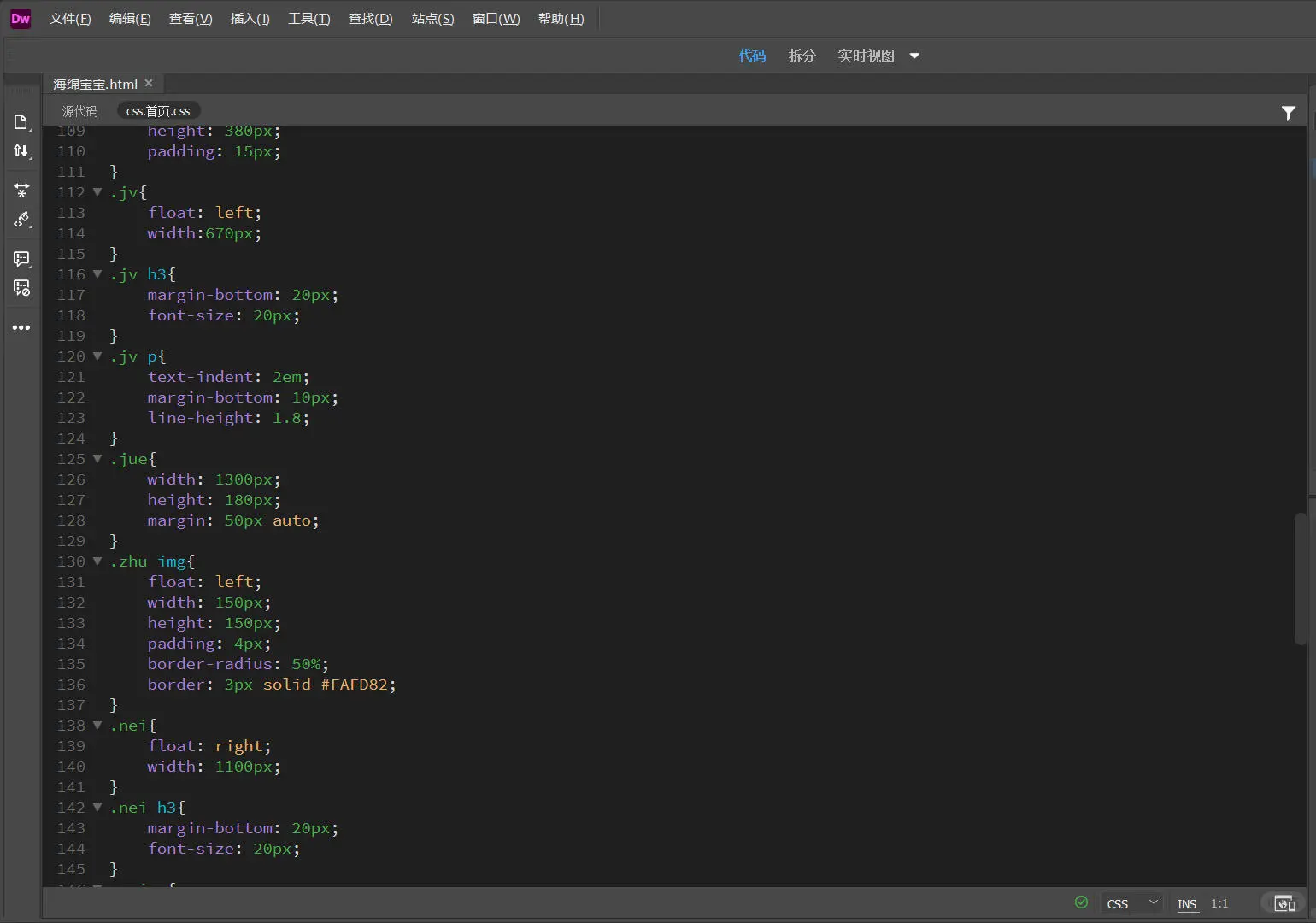
Task: Open the 帮助(H) menu
Action: click(x=561, y=19)
